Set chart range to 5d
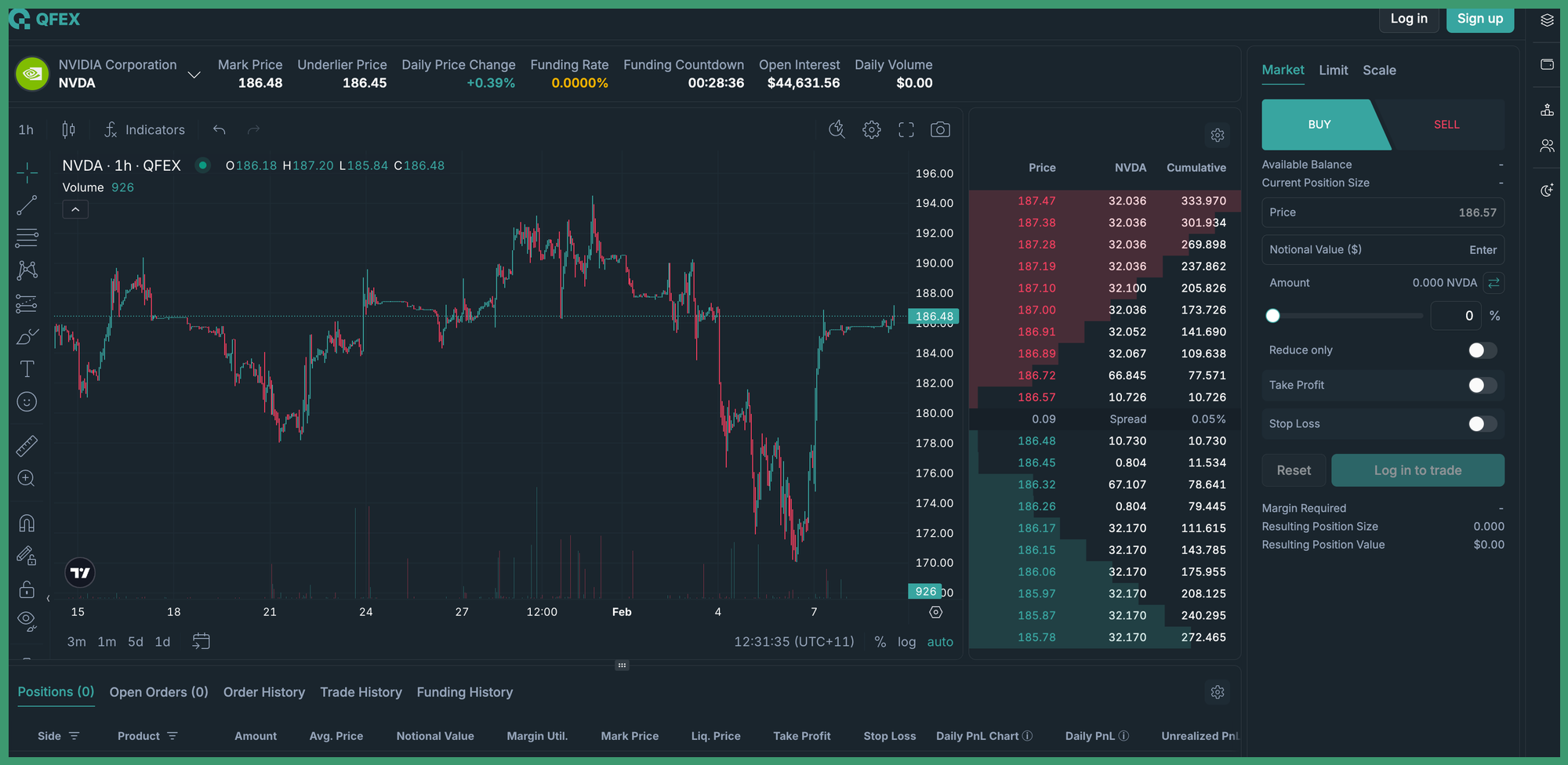 coord(136,642)
